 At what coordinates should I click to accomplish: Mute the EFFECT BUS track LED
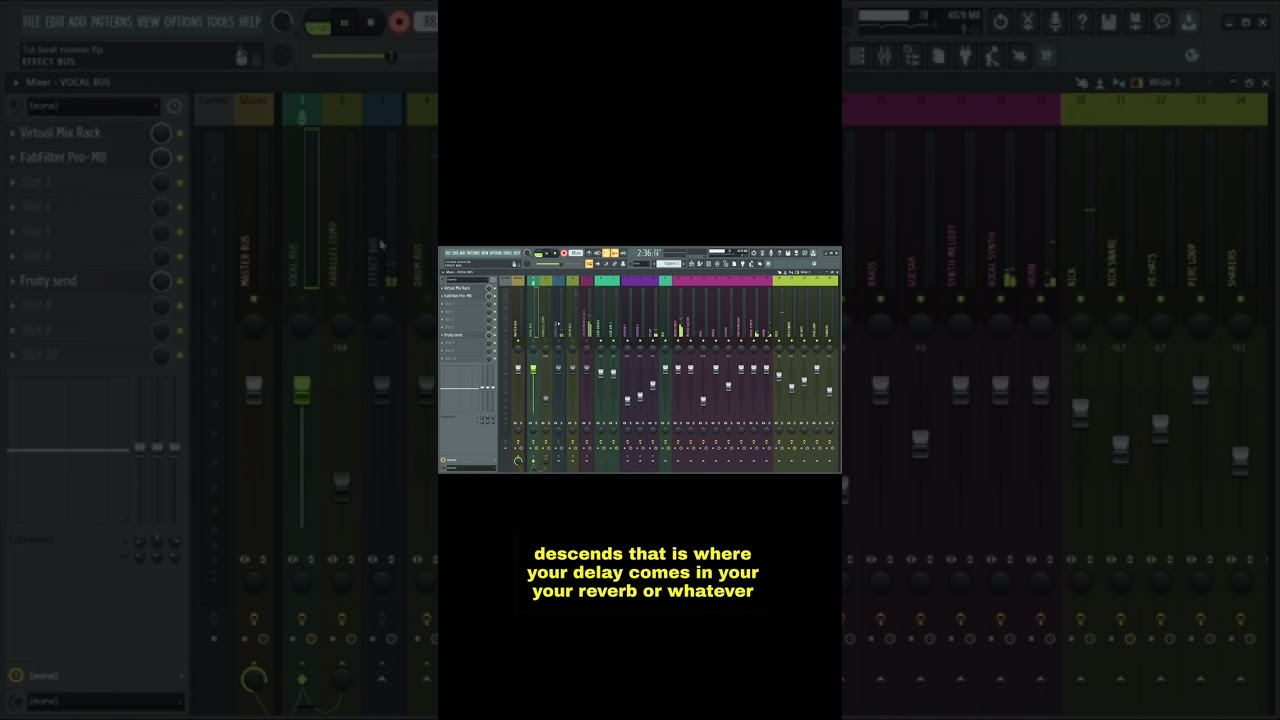tap(558, 341)
